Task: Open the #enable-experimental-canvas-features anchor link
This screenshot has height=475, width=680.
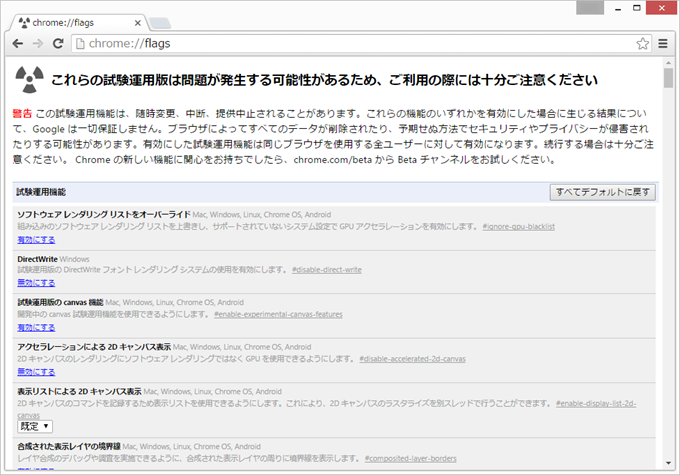Action: point(278,314)
